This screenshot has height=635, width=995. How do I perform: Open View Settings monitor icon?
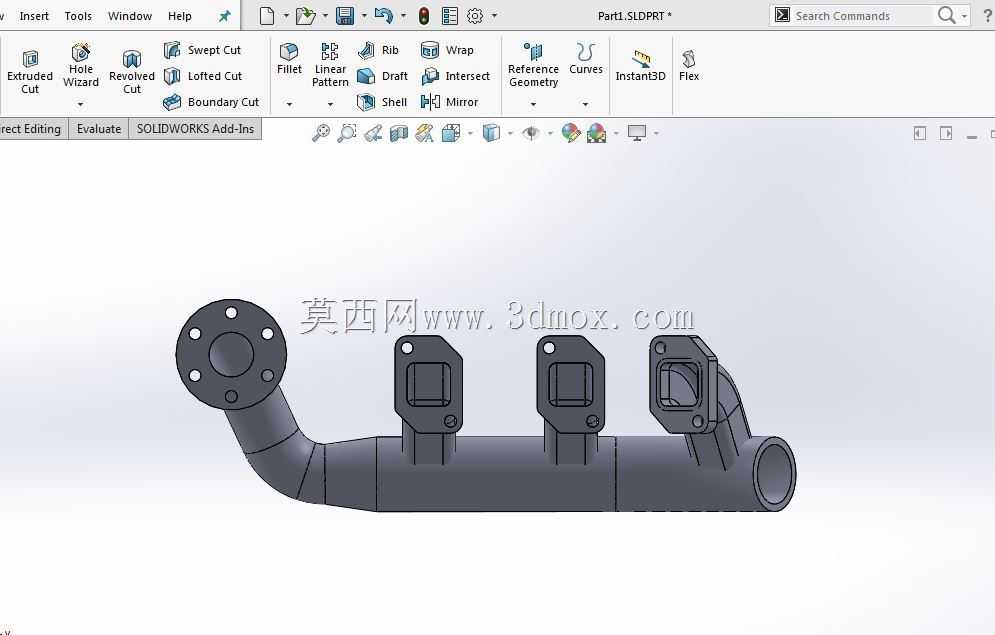pyautogui.click(x=636, y=133)
